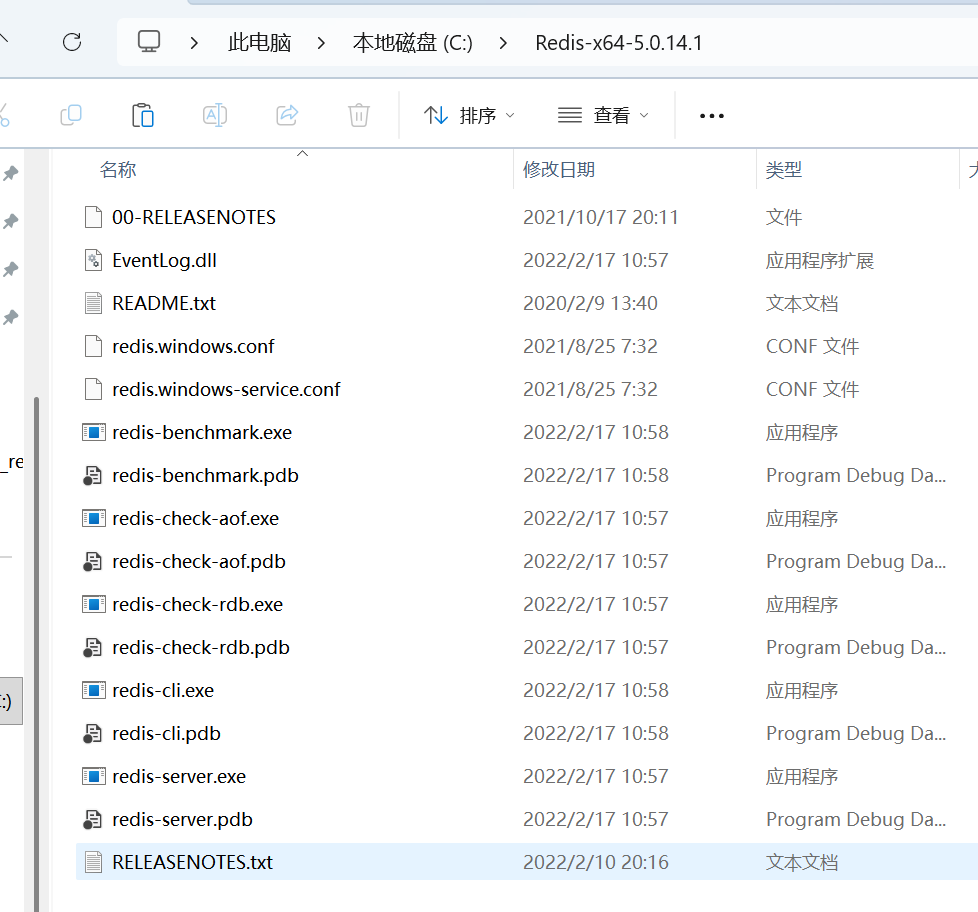Click the Paste toolbar icon
Image resolution: width=978 pixels, height=912 pixels.
[x=143, y=115]
